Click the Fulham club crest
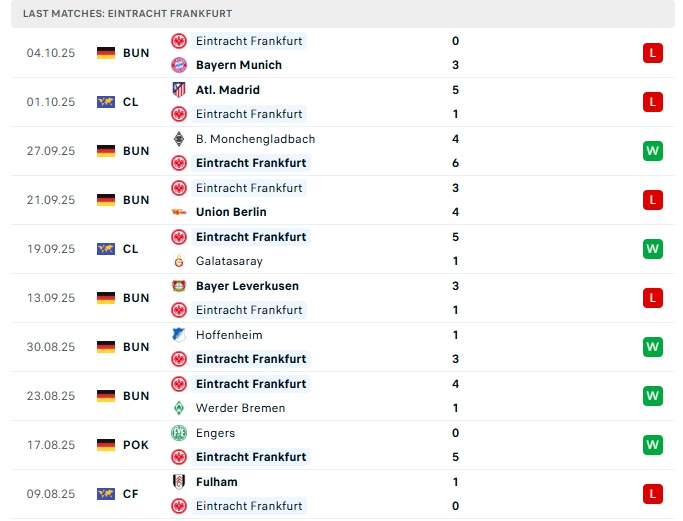The height and width of the screenshot is (521, 683). pyautogui.click(x=179, y=482)
